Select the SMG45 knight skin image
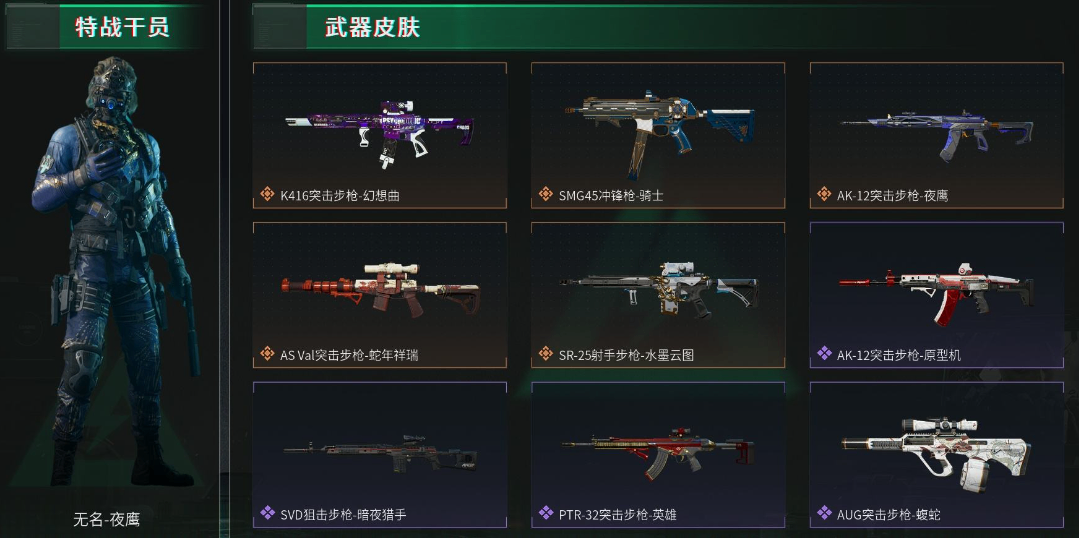 [x=659, y=132]
